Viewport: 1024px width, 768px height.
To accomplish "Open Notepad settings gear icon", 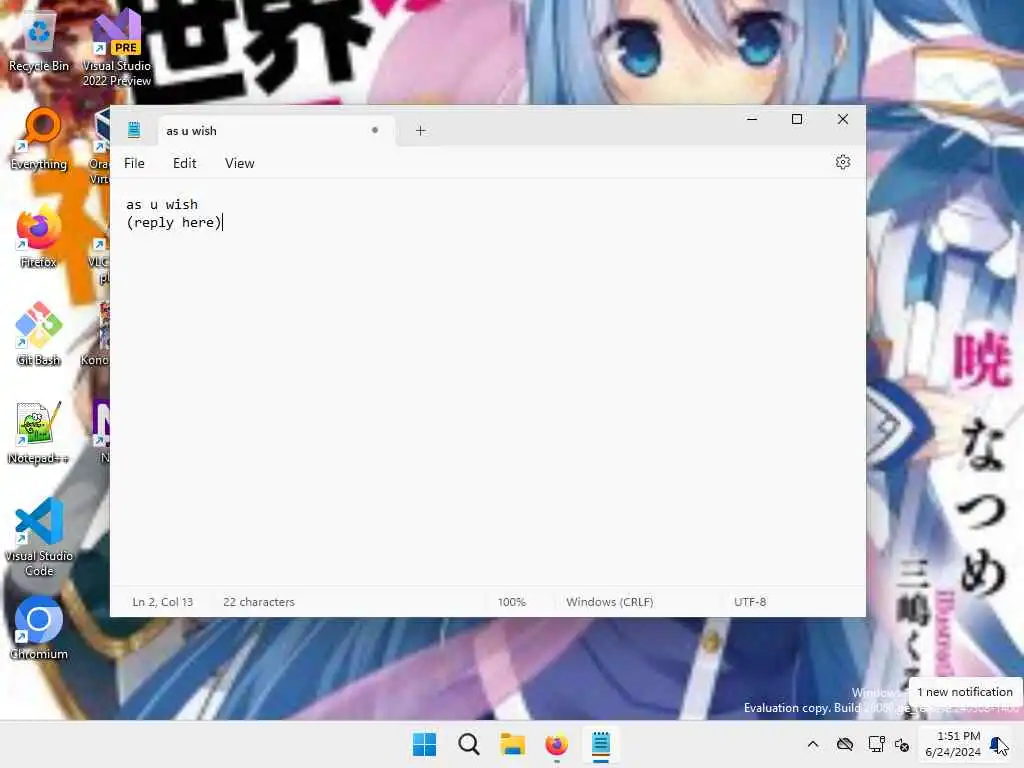I will 842,162.
